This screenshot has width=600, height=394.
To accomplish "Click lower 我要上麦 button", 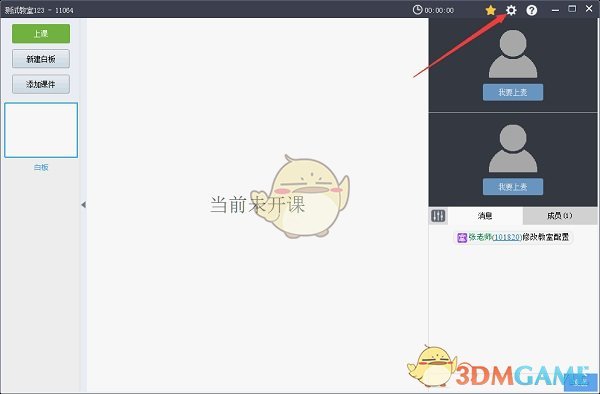I will click(513, 187).
